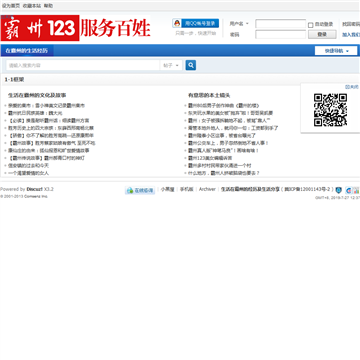Image resolution: width=360 pixels, height=360 pixels.
Task: Click the password input field
Action: pos(280,34)
